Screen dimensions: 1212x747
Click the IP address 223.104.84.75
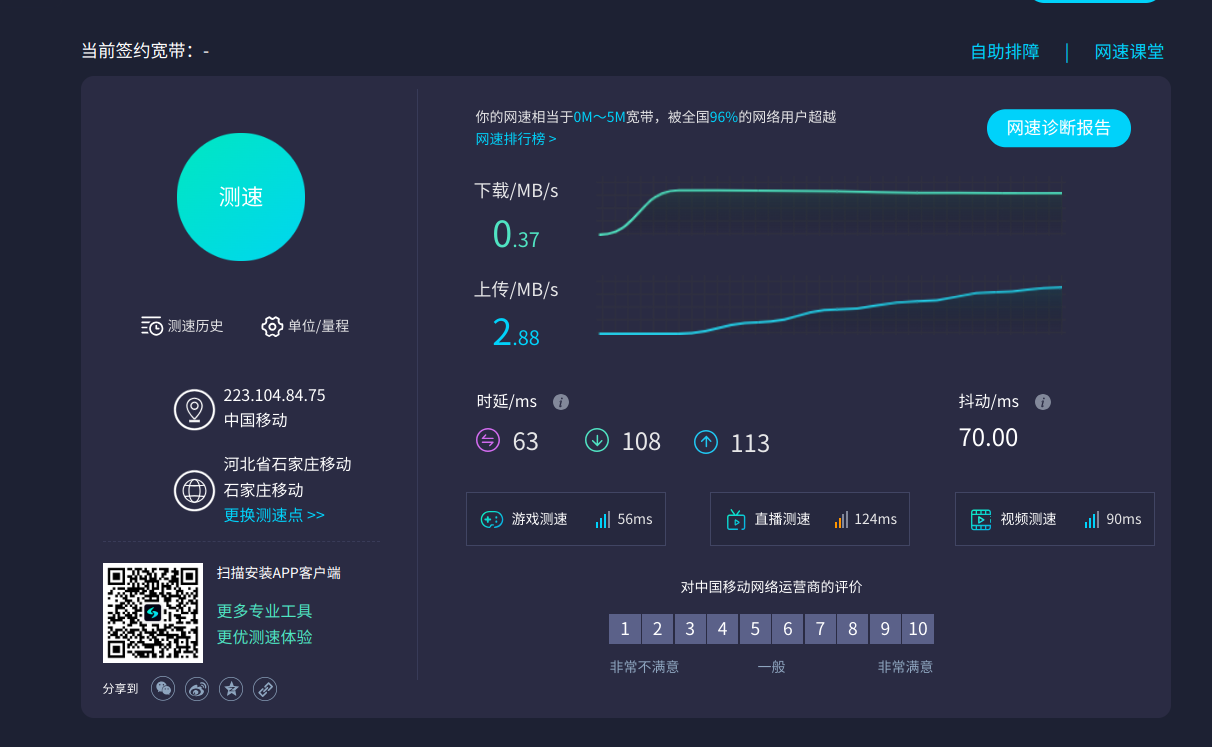(x=275, y=395)
